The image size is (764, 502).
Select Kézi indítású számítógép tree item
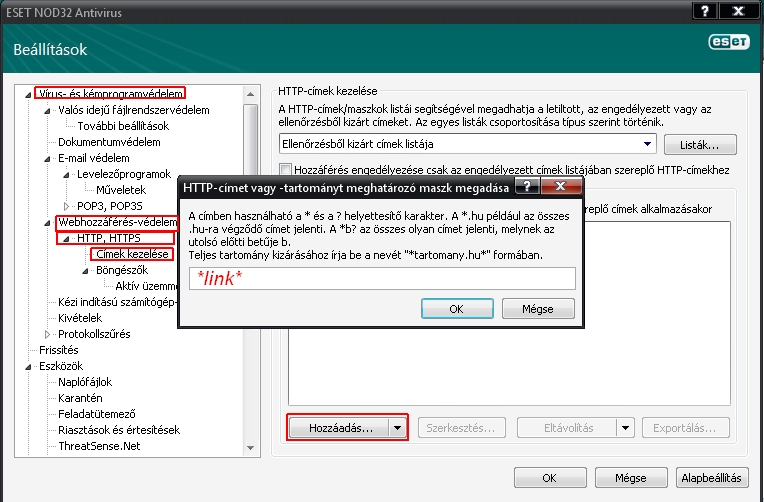[x=117, y=302]
